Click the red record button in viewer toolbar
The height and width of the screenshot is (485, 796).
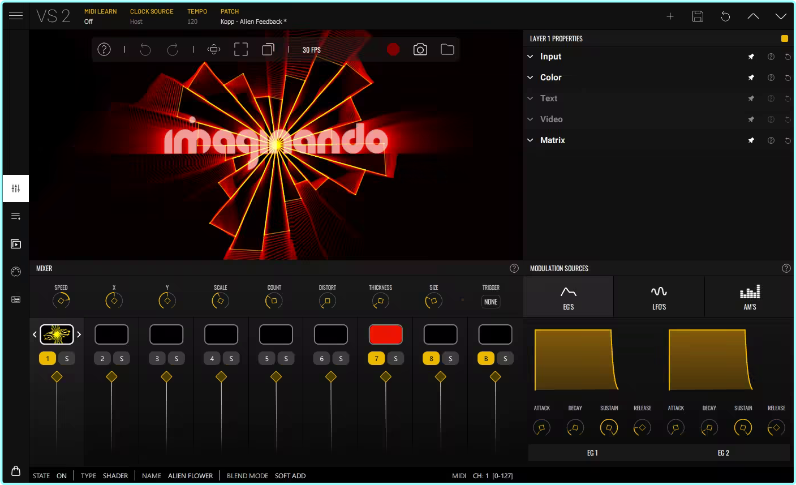[x=393, y=49]
